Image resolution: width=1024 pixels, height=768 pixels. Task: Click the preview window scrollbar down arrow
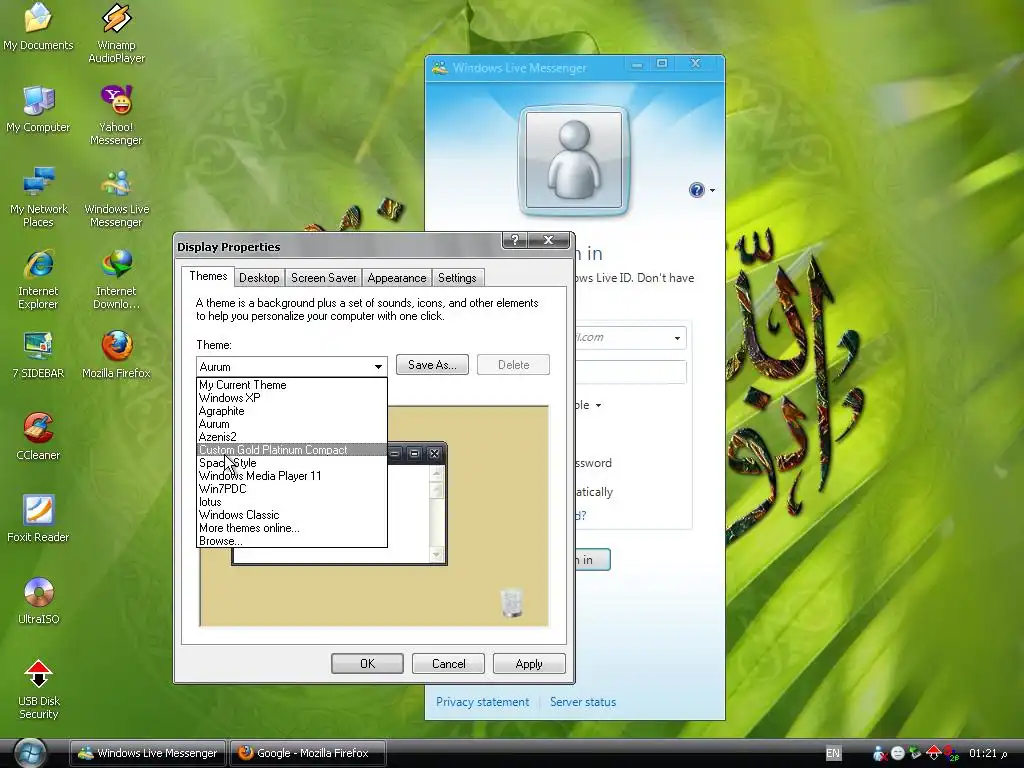tap(436, 555)
